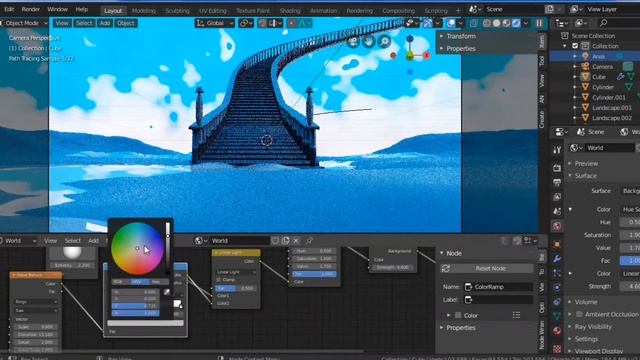The image size is (640, 360).
Task: Toggle viewport gizmo display
Action: (x=427, y=23)
